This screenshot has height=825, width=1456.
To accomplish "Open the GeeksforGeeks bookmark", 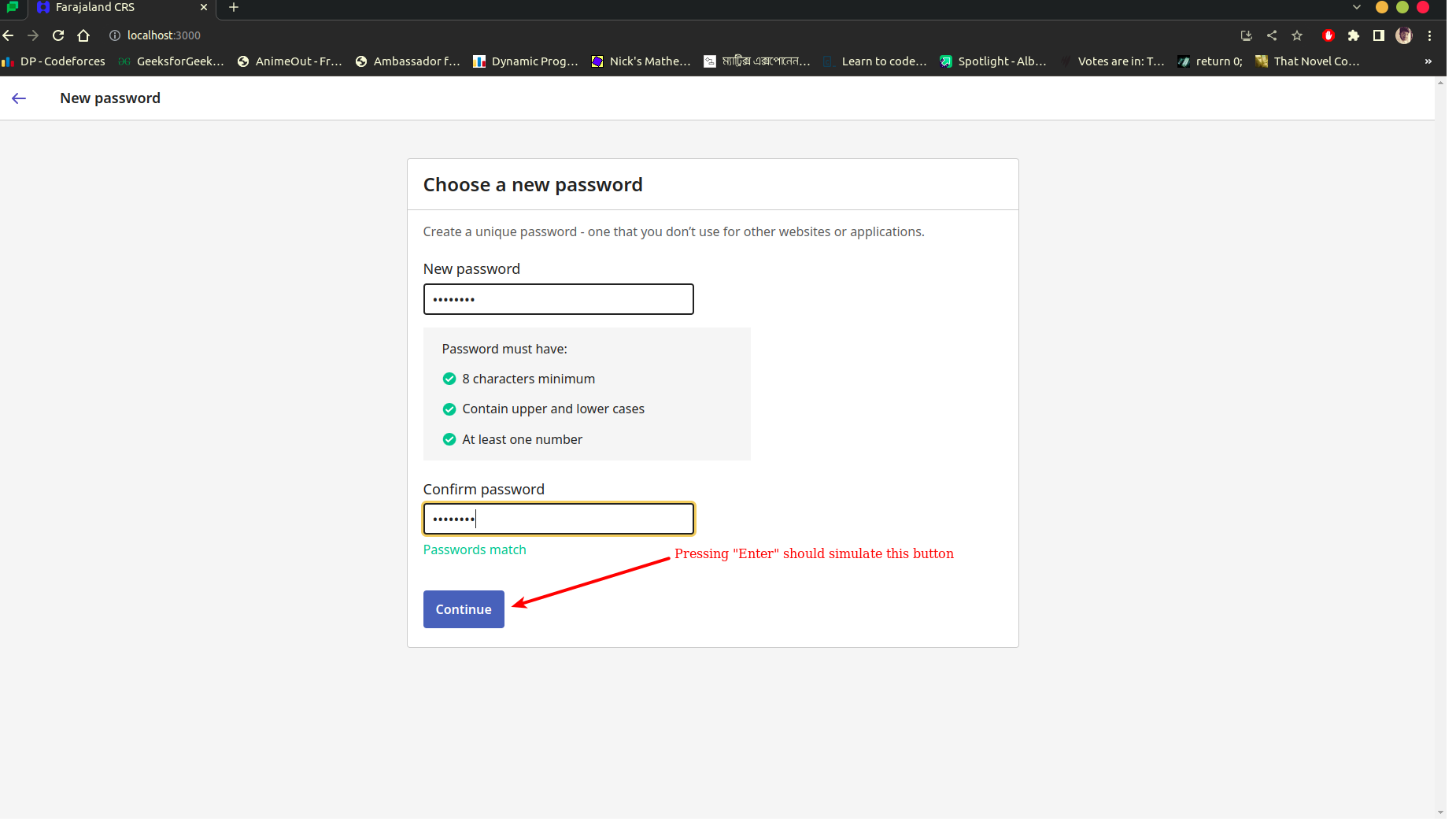I will tap(171, 61).
